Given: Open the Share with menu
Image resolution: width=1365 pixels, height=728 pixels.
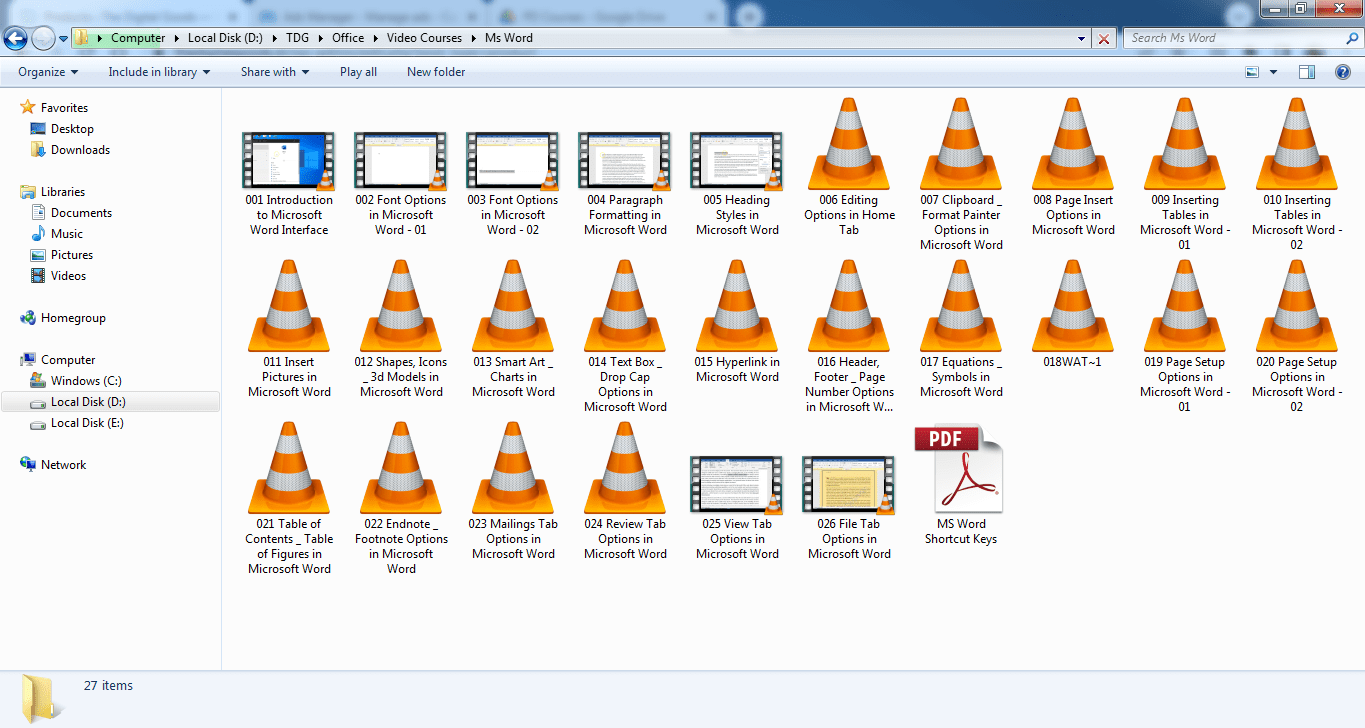Looking at the screenshot, I should click(x=275, y=72).
